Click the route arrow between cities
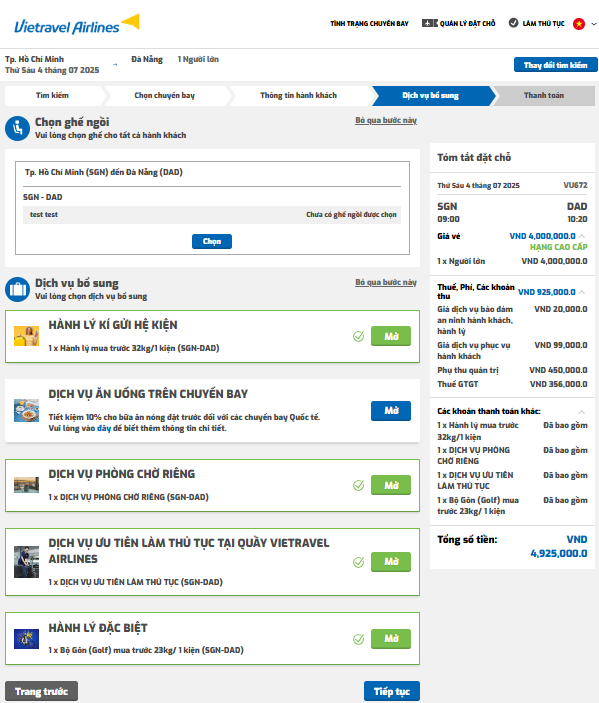 point(115,65)
